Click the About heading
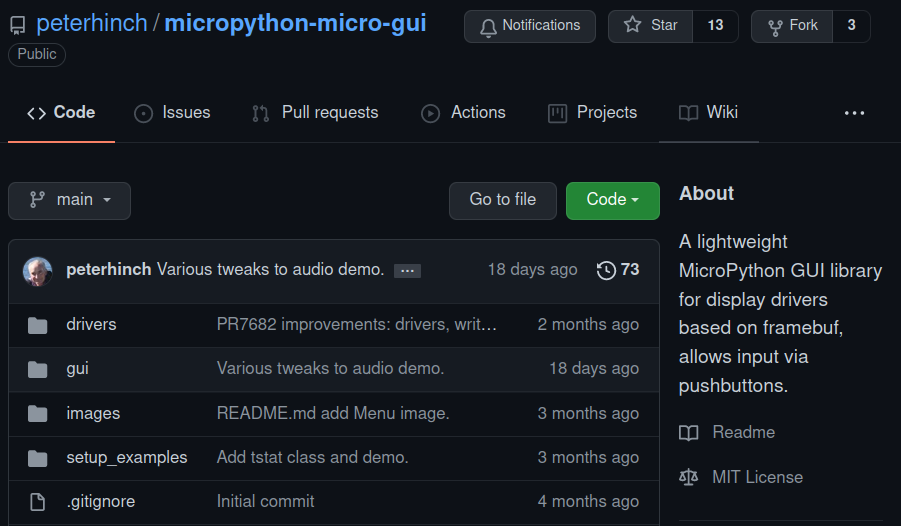The image size is (901, 526). point(706,194)
